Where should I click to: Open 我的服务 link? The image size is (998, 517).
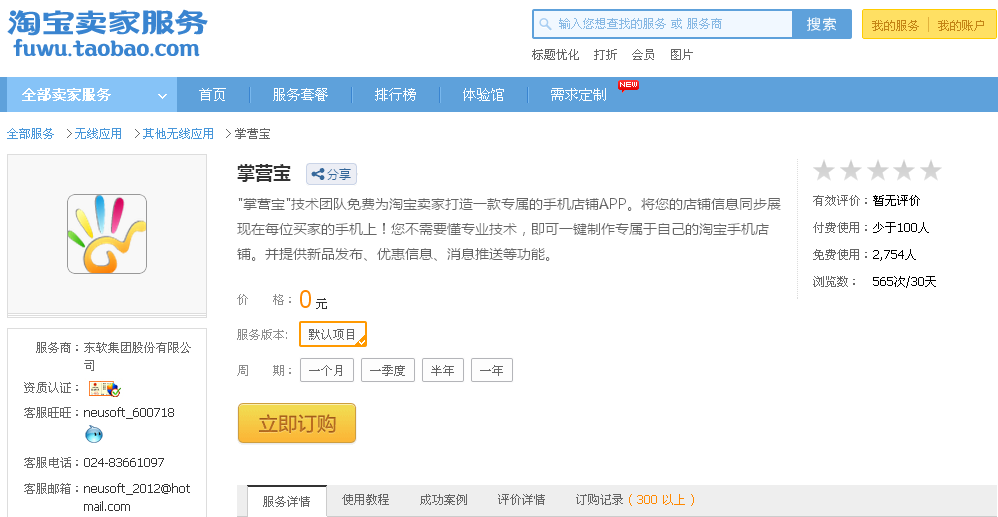point(896,25)
